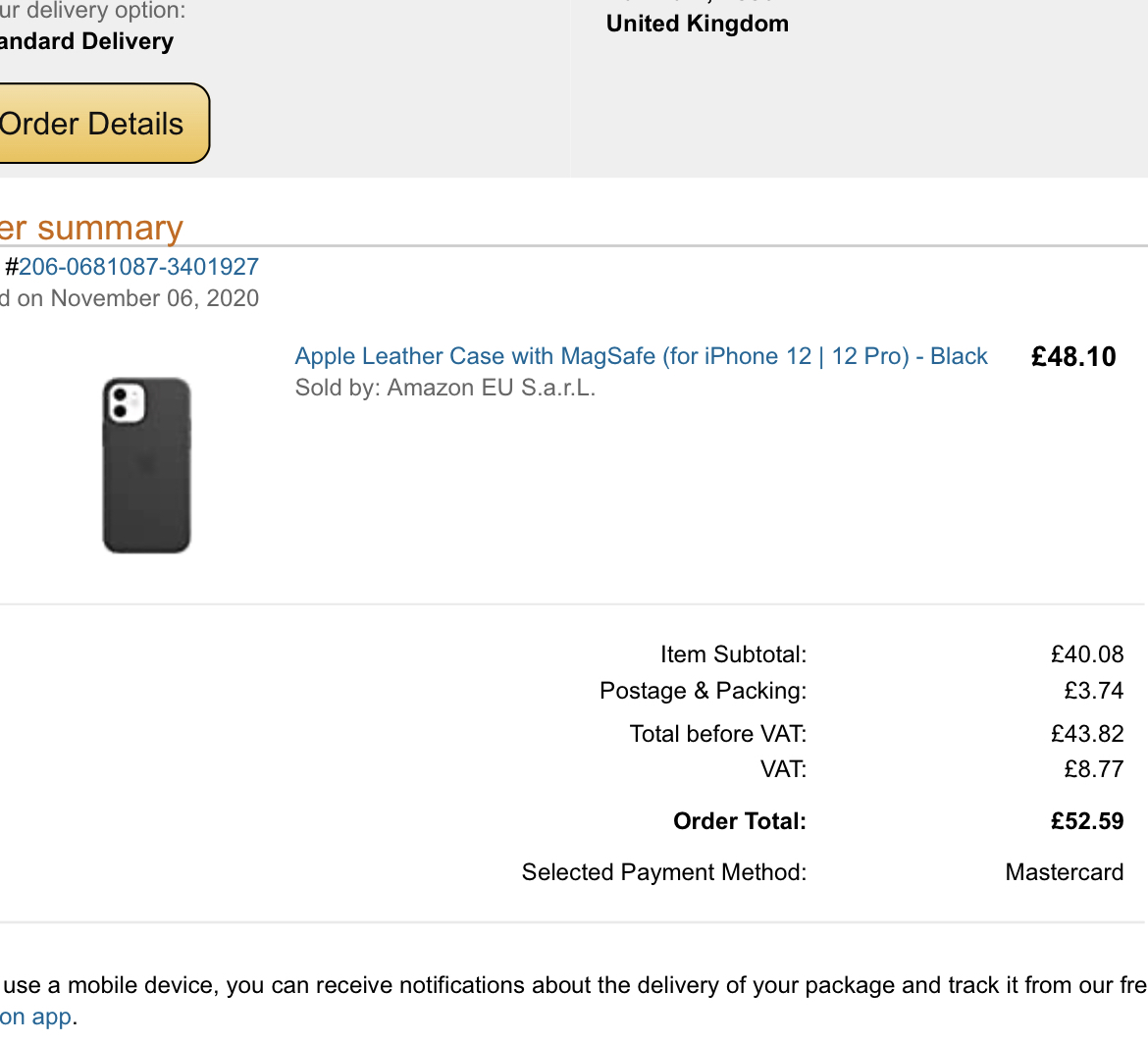Click the app link at the bottom left
Viewport: 1148px width, 1043px height.
pos(36,1017)
